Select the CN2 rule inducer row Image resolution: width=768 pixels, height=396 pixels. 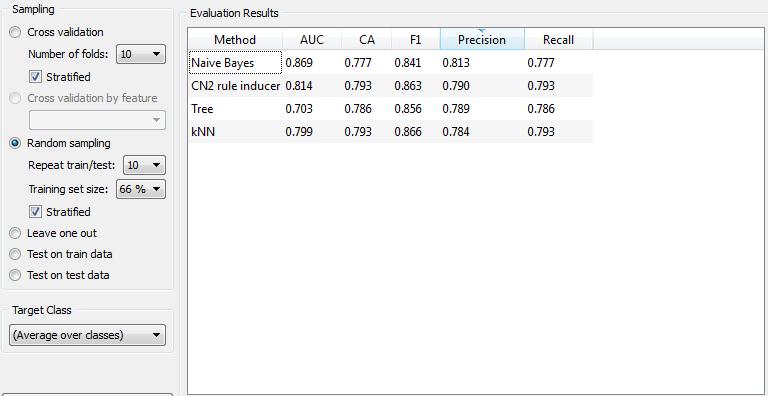point(390,86)
